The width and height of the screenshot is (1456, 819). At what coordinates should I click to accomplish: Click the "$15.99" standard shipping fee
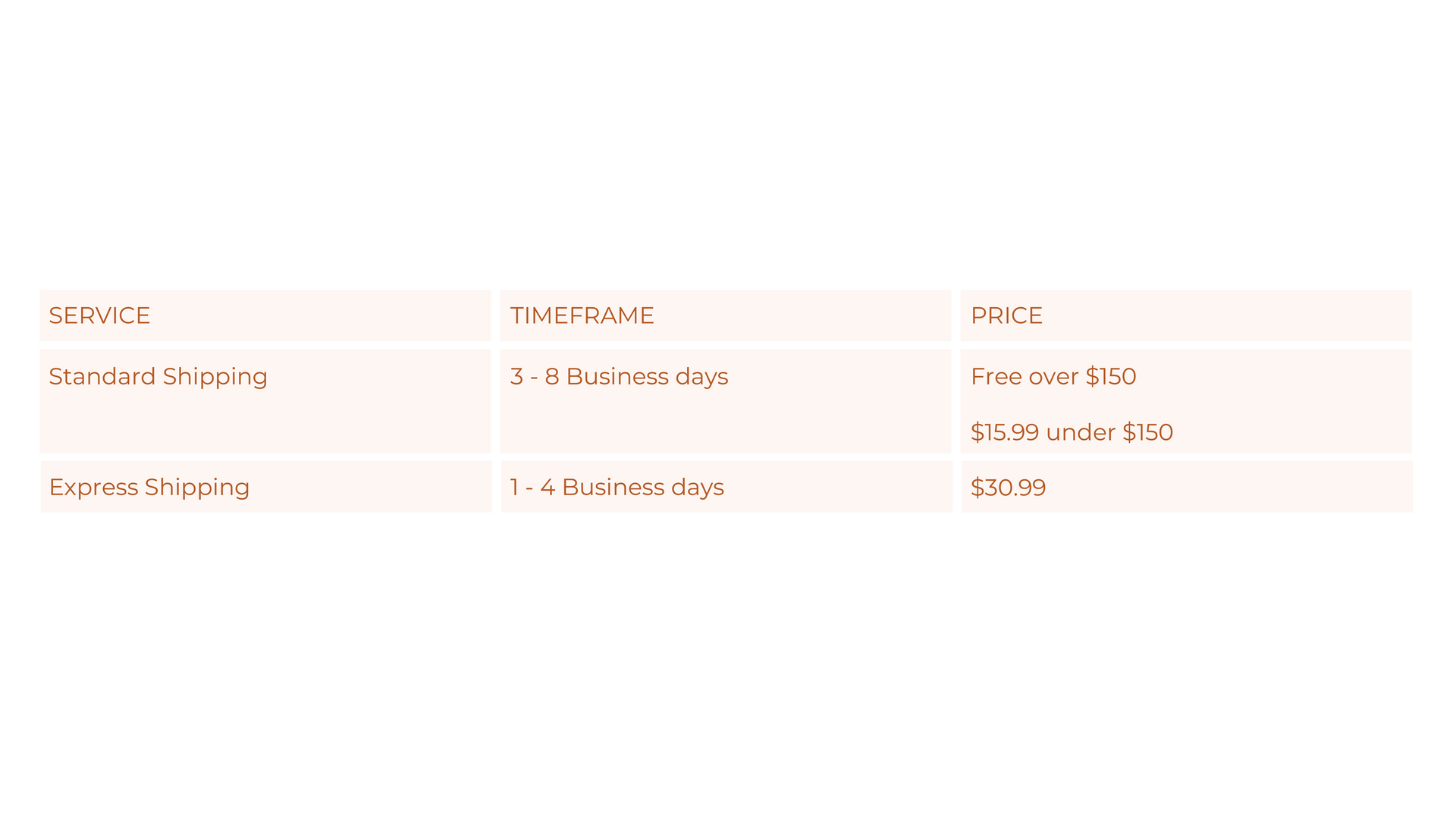(x=1005, y=432)
